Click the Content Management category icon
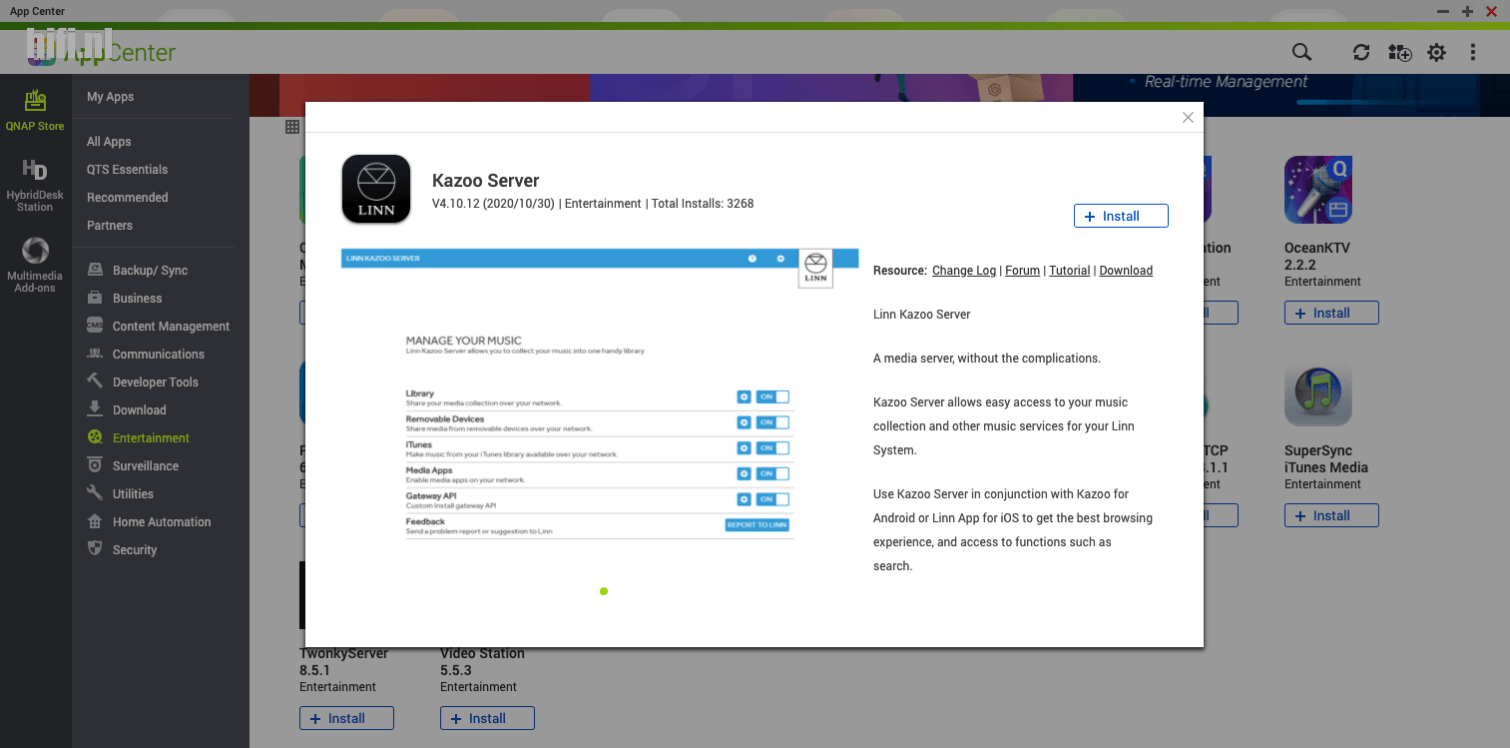The width and height of the screenshot is (1510, 748). coord(95,326)
